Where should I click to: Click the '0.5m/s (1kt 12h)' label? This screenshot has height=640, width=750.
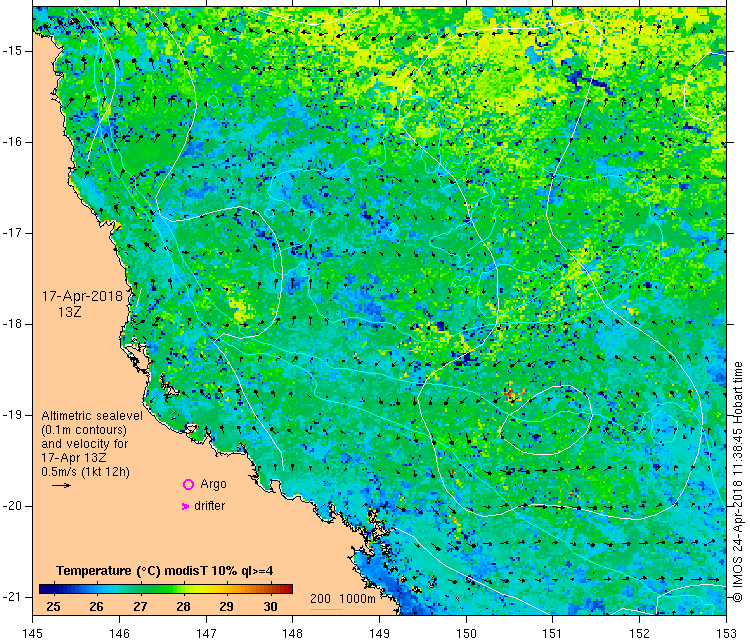[85, 472]
